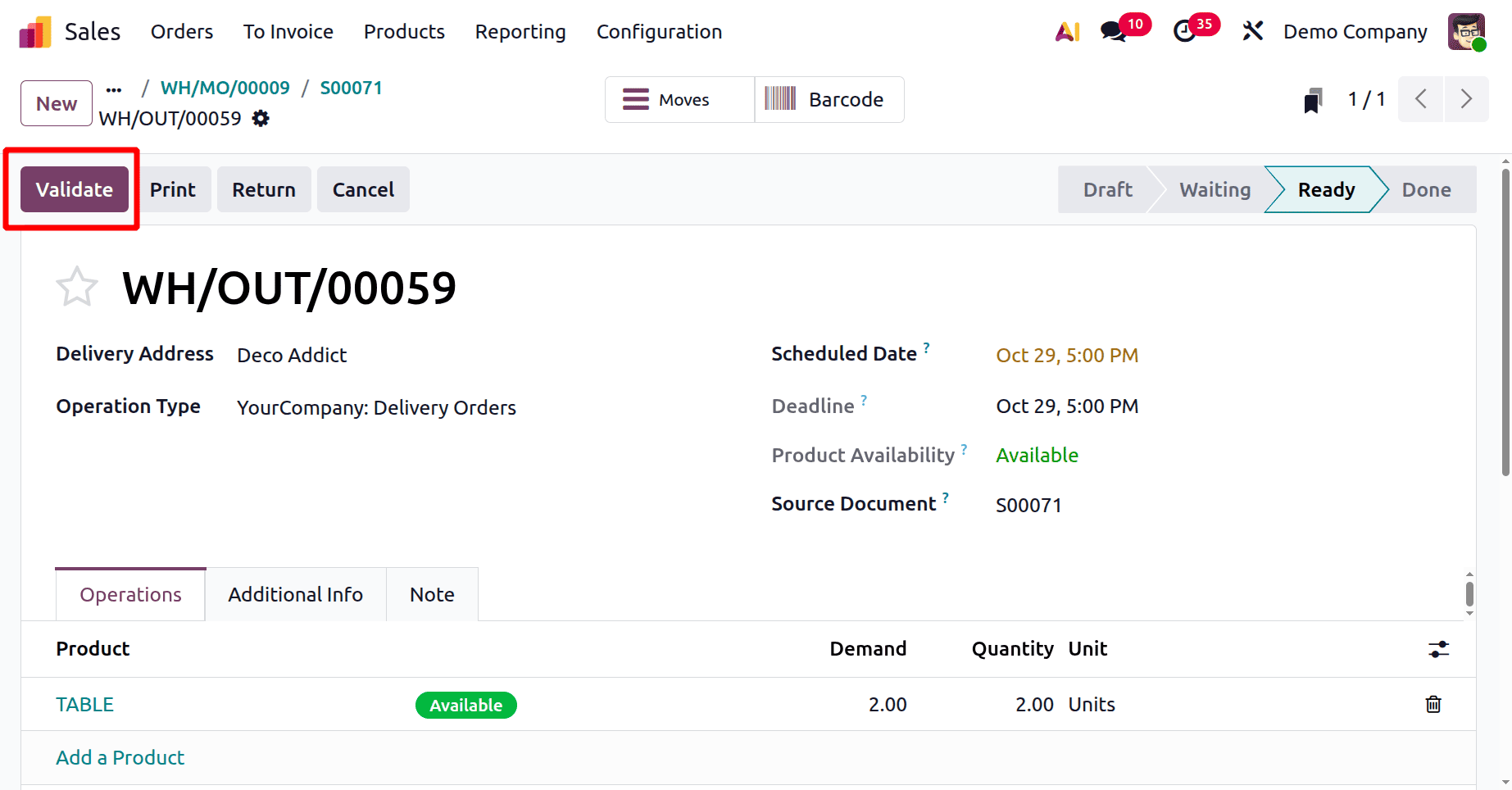
Task: Click the Sales app icon
Action: pos(33,31)
